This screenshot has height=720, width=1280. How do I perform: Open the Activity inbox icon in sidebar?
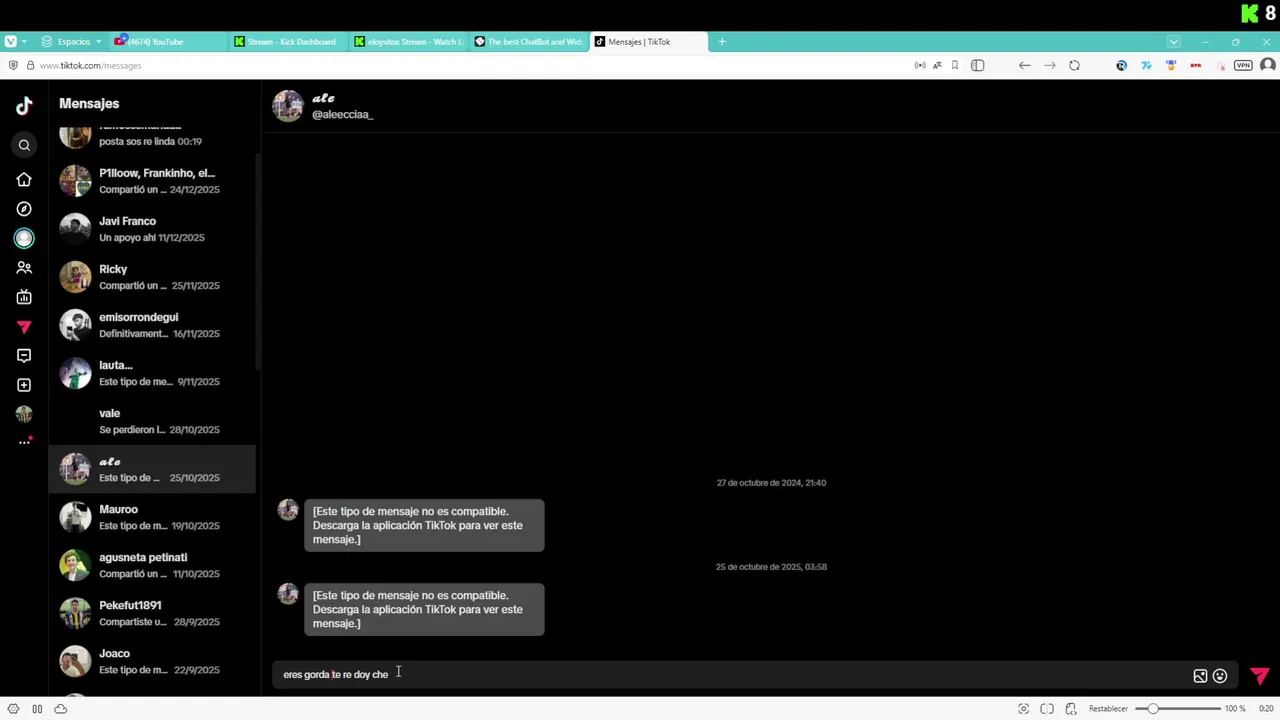24,356
